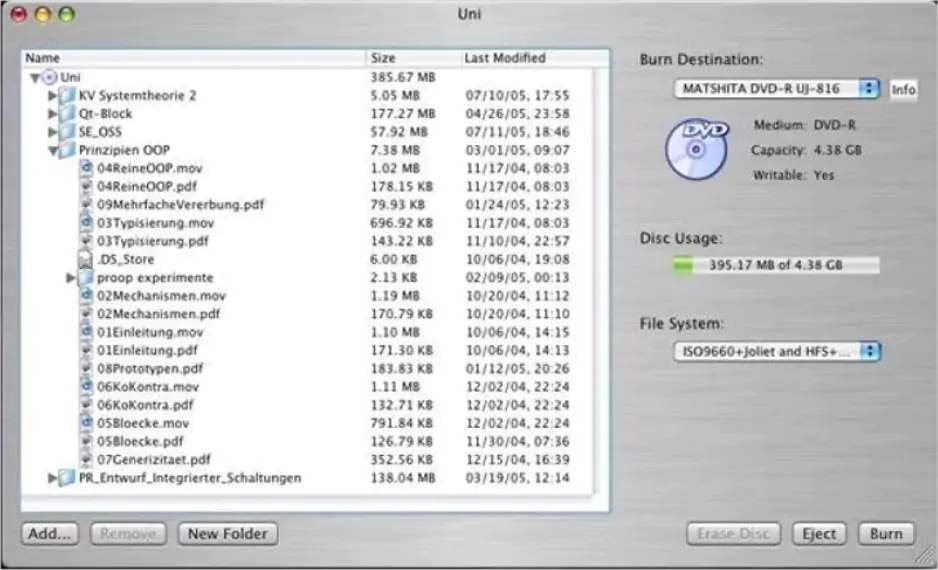Start burning with the Burn button
The width and height of the screenshot is (938, 570).
click(x=886, y=534)
